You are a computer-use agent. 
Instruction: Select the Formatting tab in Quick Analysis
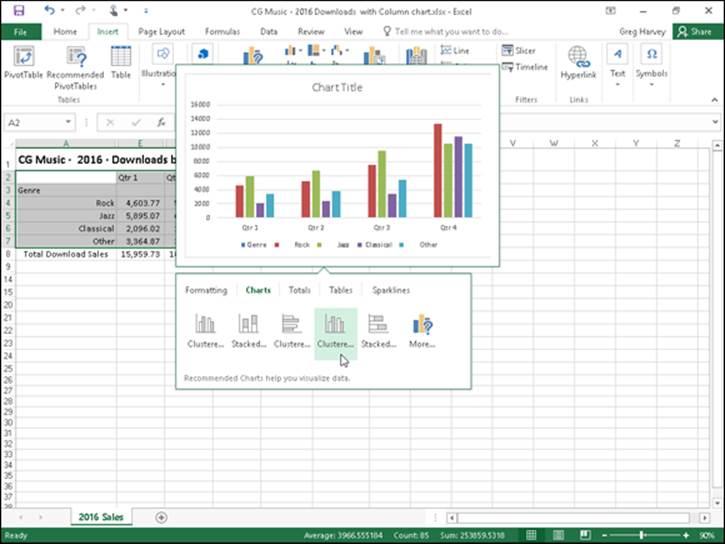tap(206, 290)
